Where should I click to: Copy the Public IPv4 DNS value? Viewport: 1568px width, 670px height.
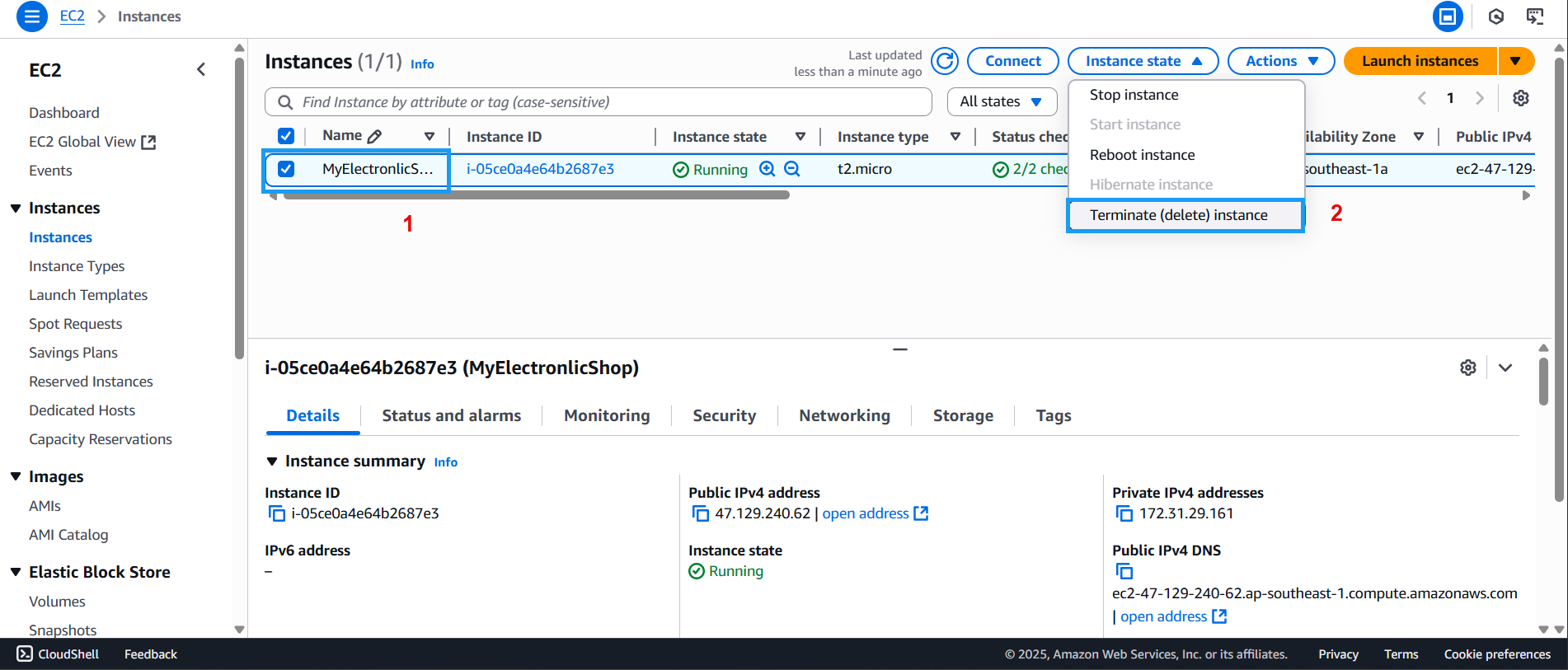coord(1124,572)
